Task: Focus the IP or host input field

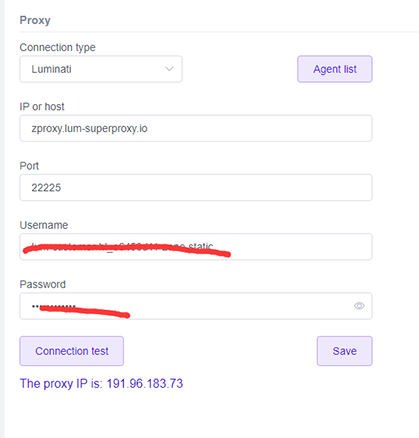Action: point(196,128)
